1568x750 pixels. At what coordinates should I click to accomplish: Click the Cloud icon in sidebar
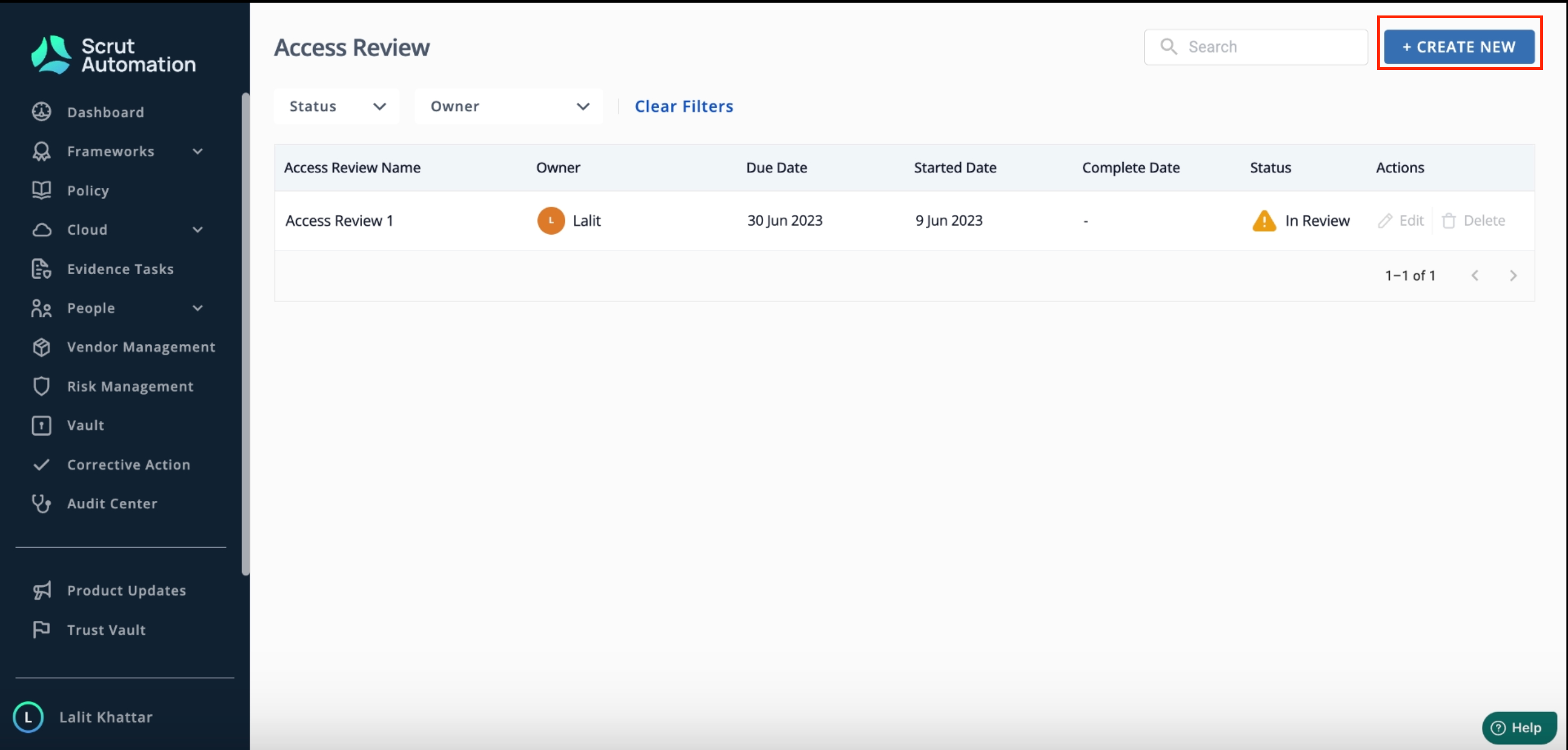42,229
